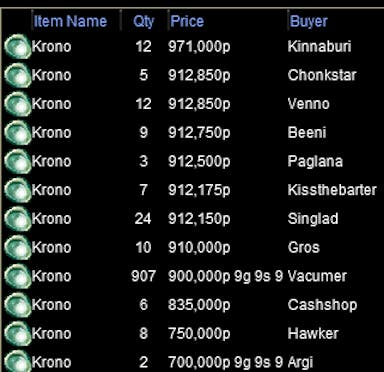Click the Krono icon for Singlad's 24 quantity
This screenshot has width=384, height=372.
click(18, 219)
